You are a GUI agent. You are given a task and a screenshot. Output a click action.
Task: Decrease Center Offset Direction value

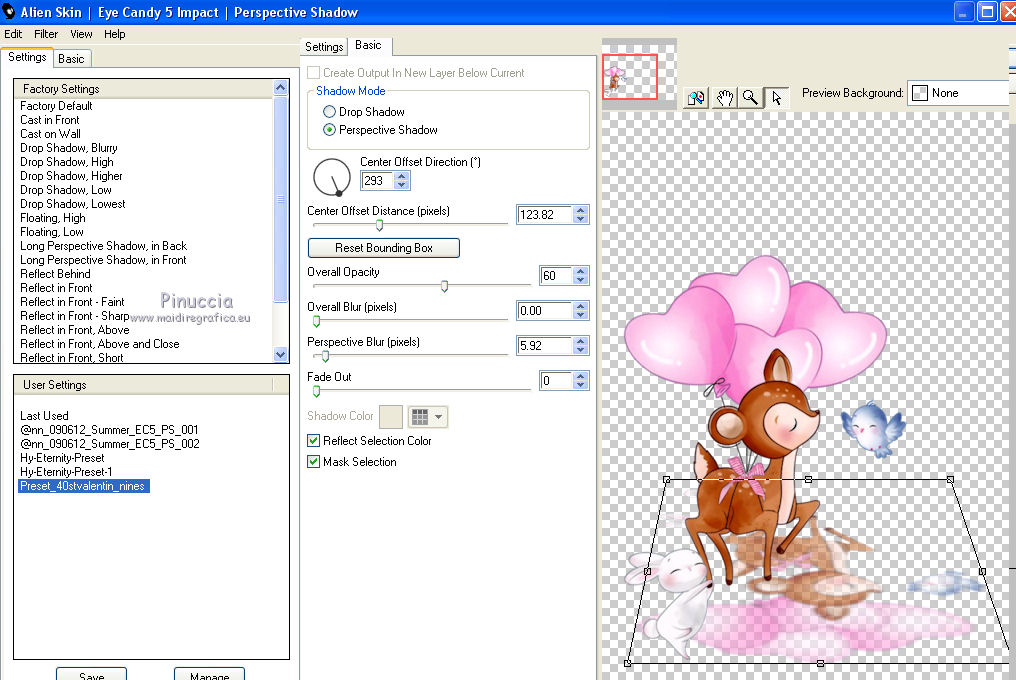pos(402,185)
